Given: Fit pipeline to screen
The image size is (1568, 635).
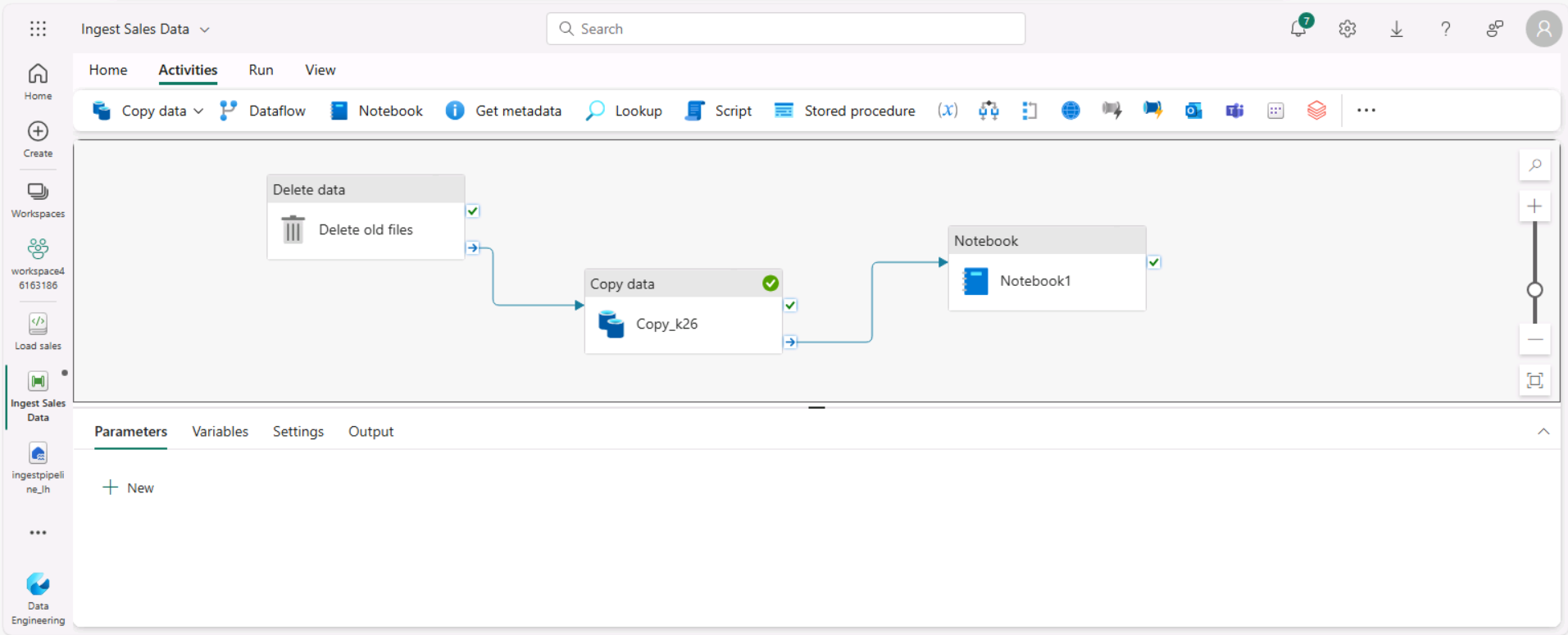Looking at the screenshot, I should (x=1535, y=380).
